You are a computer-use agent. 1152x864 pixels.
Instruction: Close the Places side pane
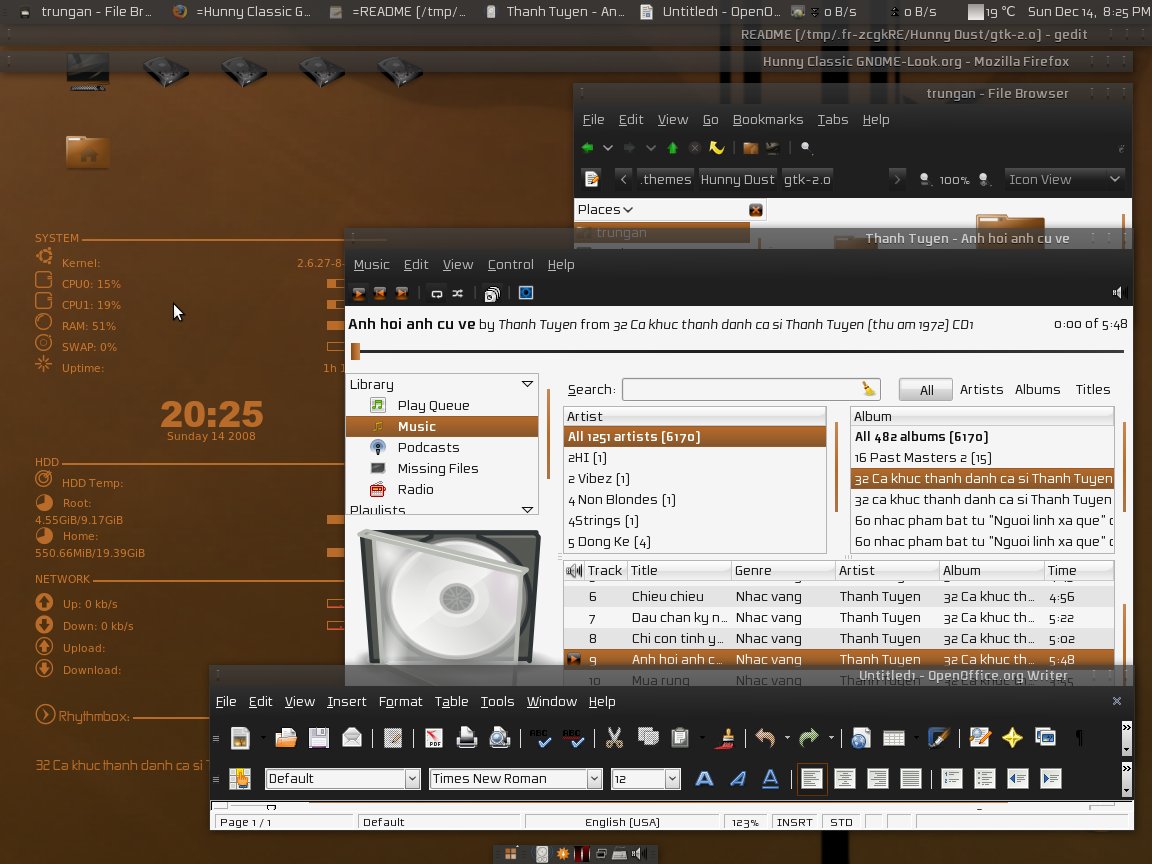click(755, 210)
